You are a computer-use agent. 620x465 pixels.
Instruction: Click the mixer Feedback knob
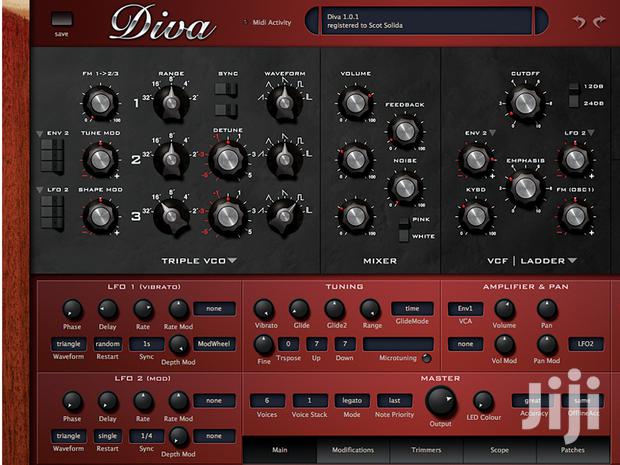tap(405, 132)
